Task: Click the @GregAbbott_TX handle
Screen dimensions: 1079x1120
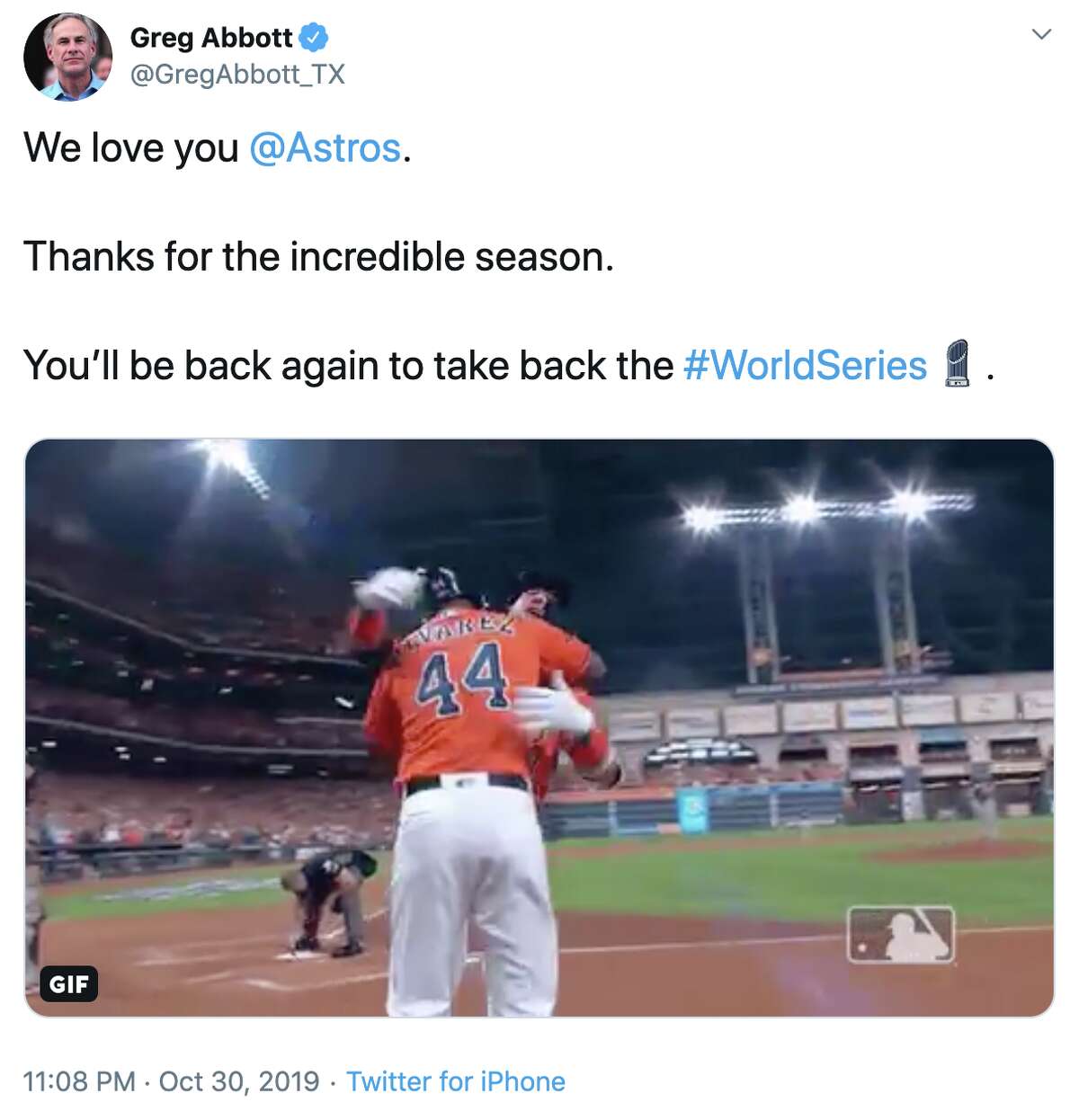Action: (239, 75)
